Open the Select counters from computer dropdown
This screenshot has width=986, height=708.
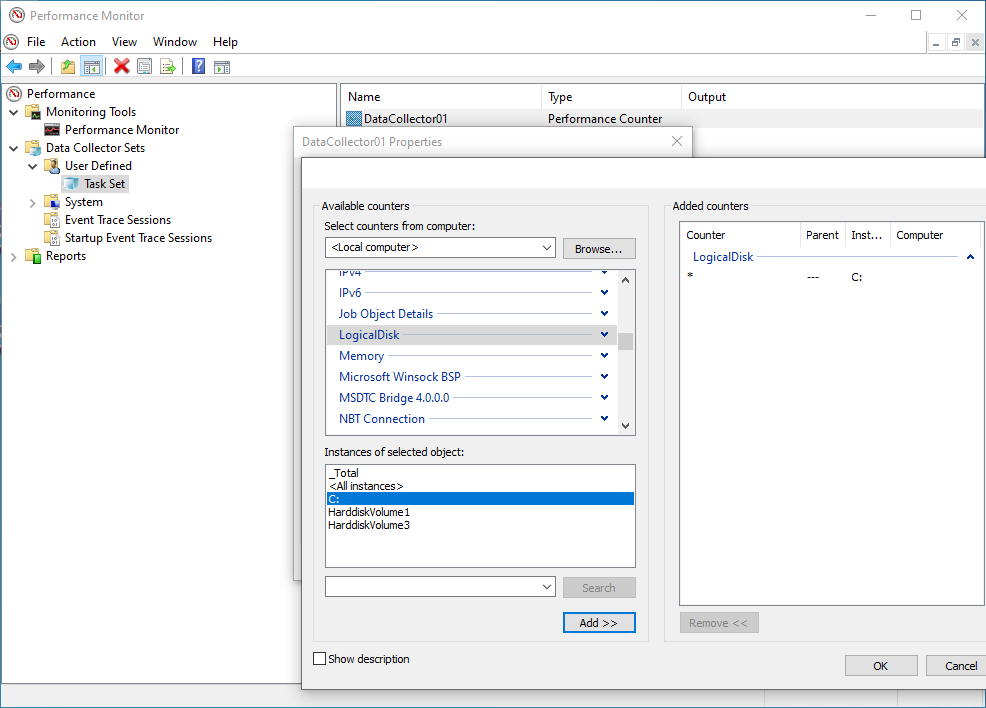pyautogui.click(x=546, y=247)
